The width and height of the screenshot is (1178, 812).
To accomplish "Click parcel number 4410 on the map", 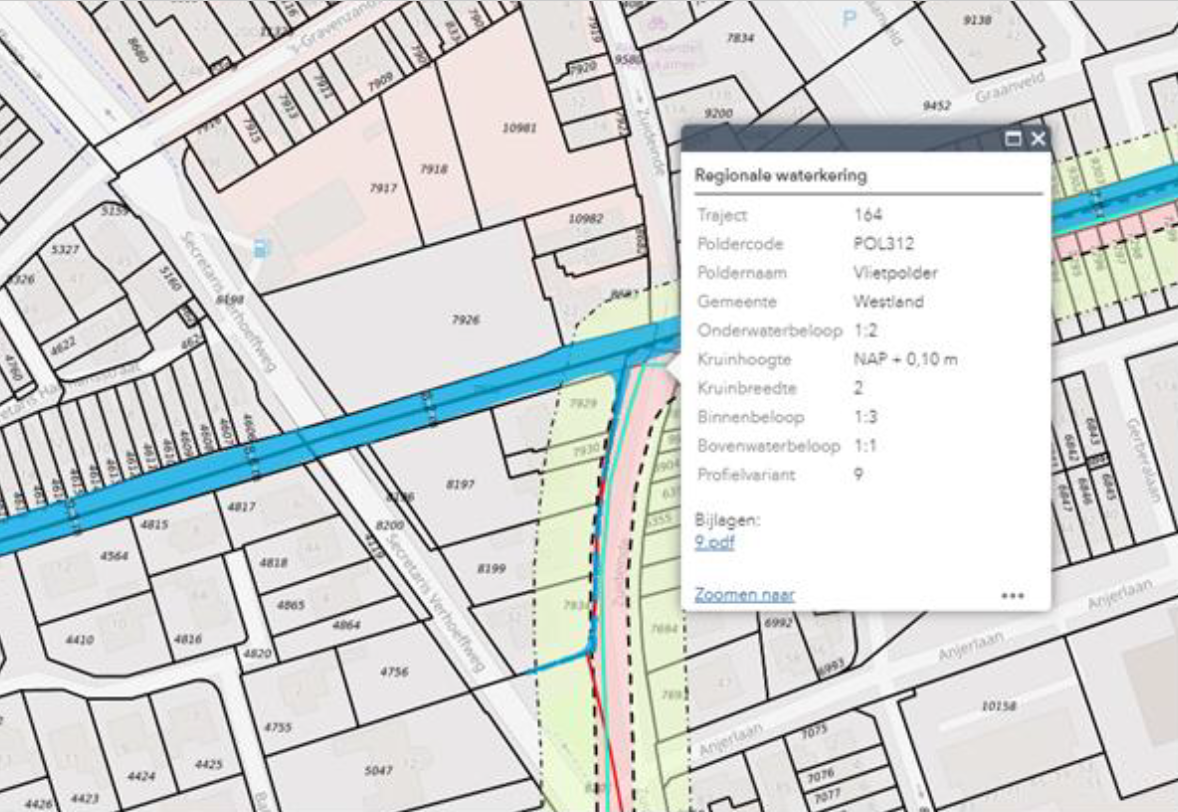I will click(79, 640).
